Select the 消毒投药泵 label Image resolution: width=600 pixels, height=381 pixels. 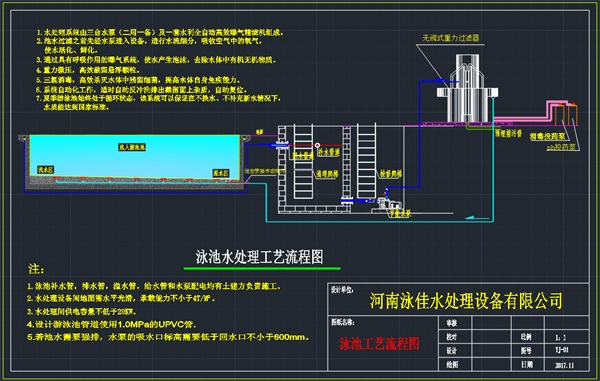tap(547, 137)
